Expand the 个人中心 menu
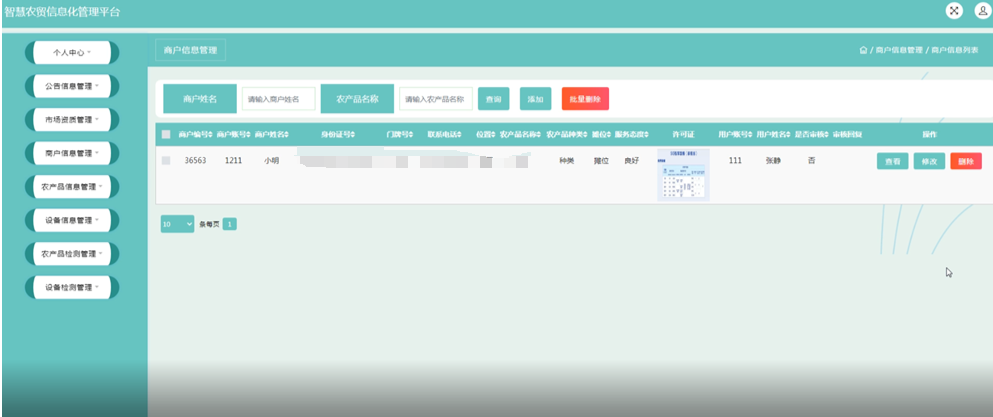 [x=72, y=53]
